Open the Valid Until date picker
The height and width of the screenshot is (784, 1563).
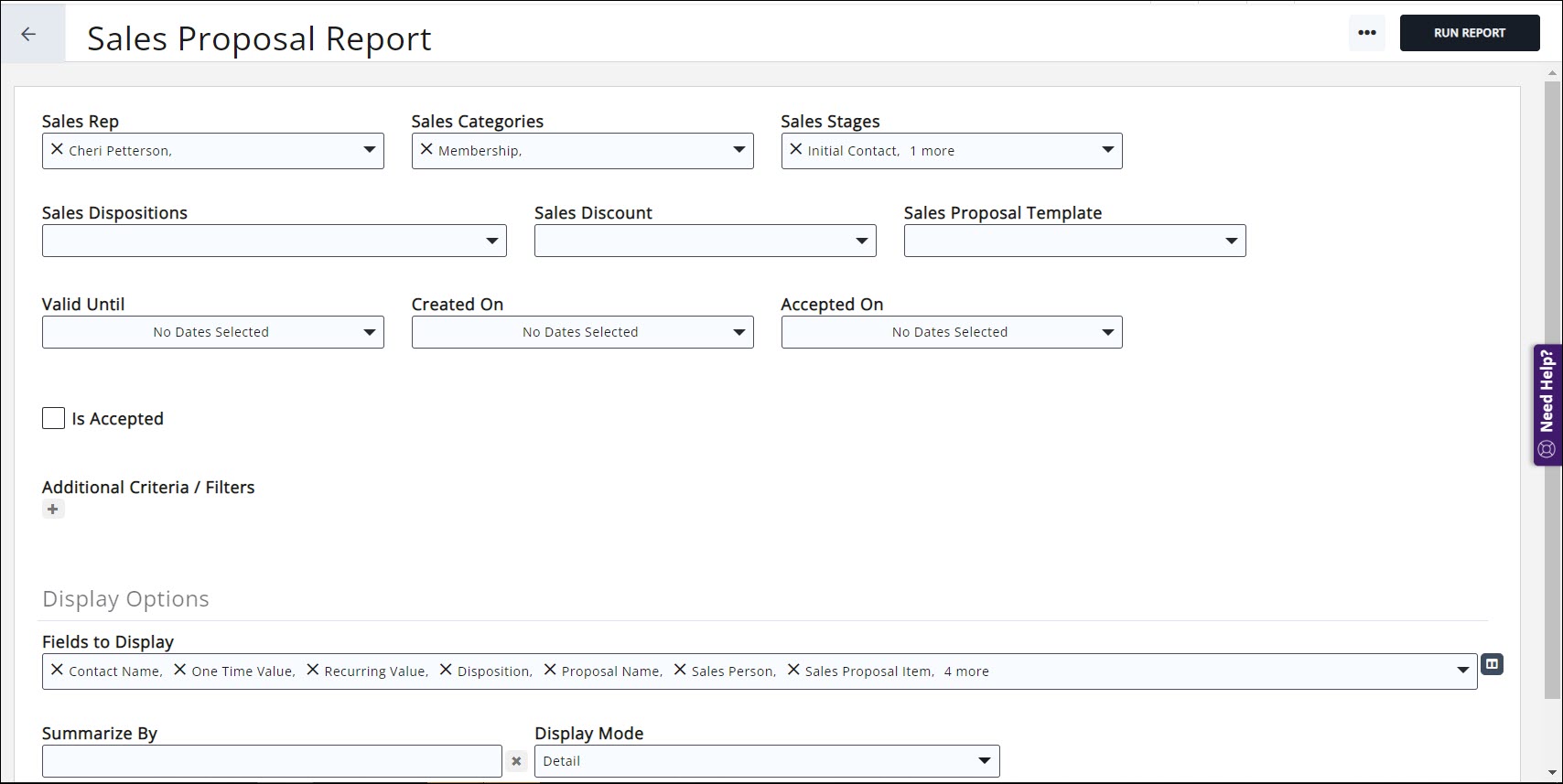[x=212, y=332]
